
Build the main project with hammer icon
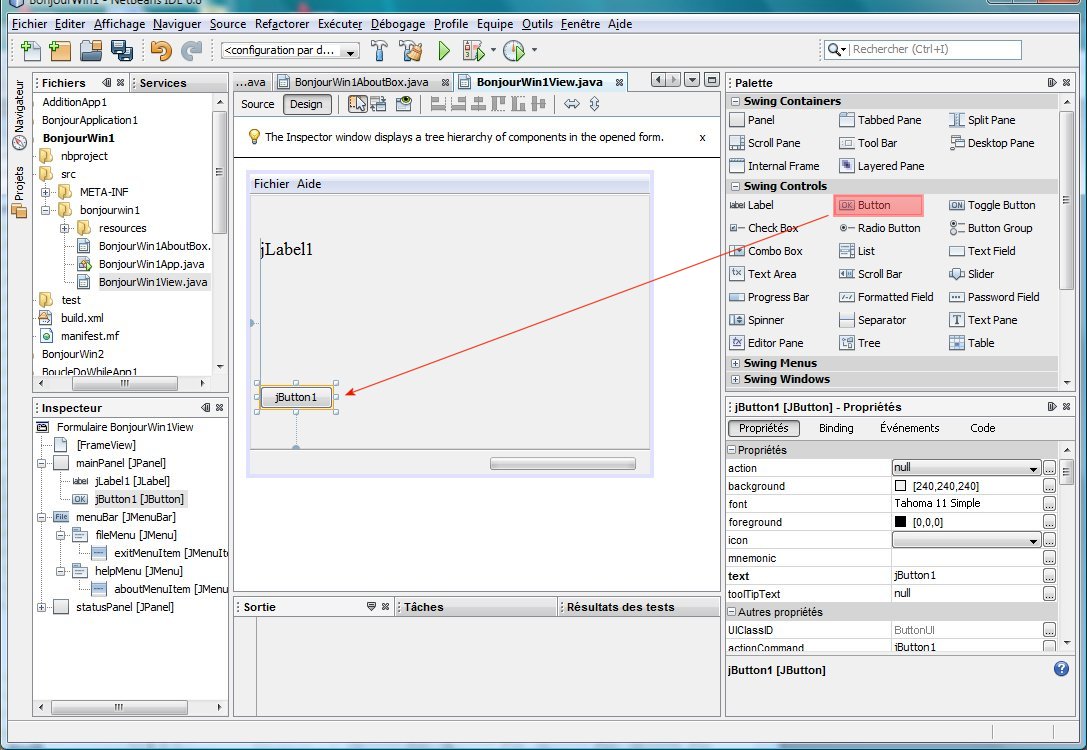tap(379, 50)
